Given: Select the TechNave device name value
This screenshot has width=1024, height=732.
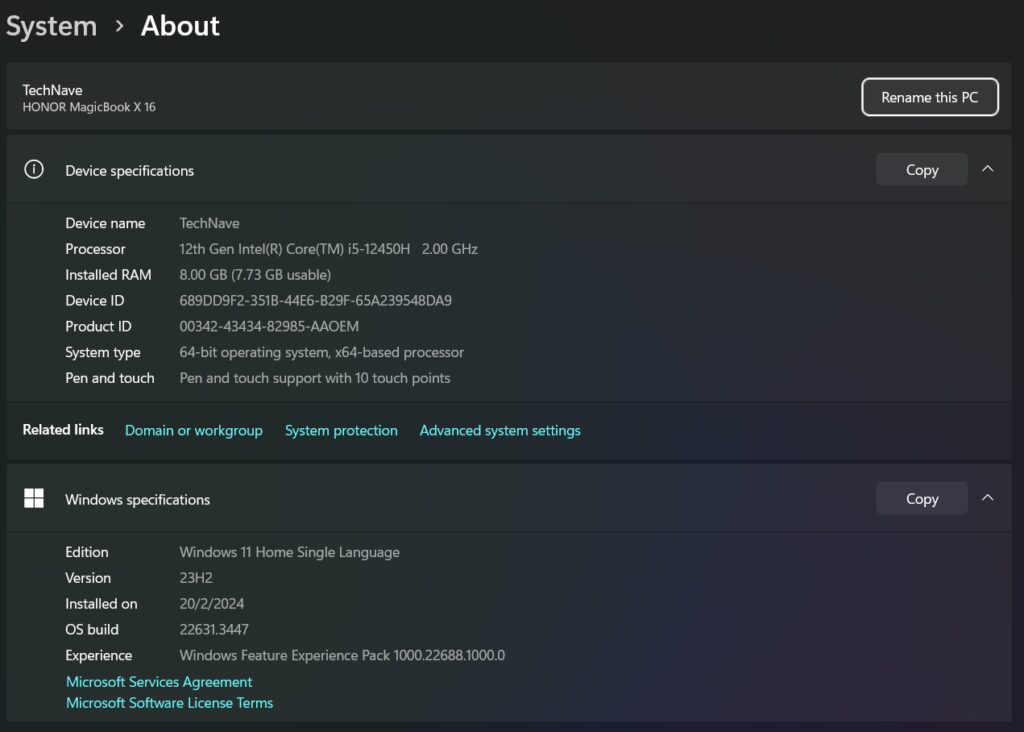Looking at the screenshot, I should click(x=209, y=223).
